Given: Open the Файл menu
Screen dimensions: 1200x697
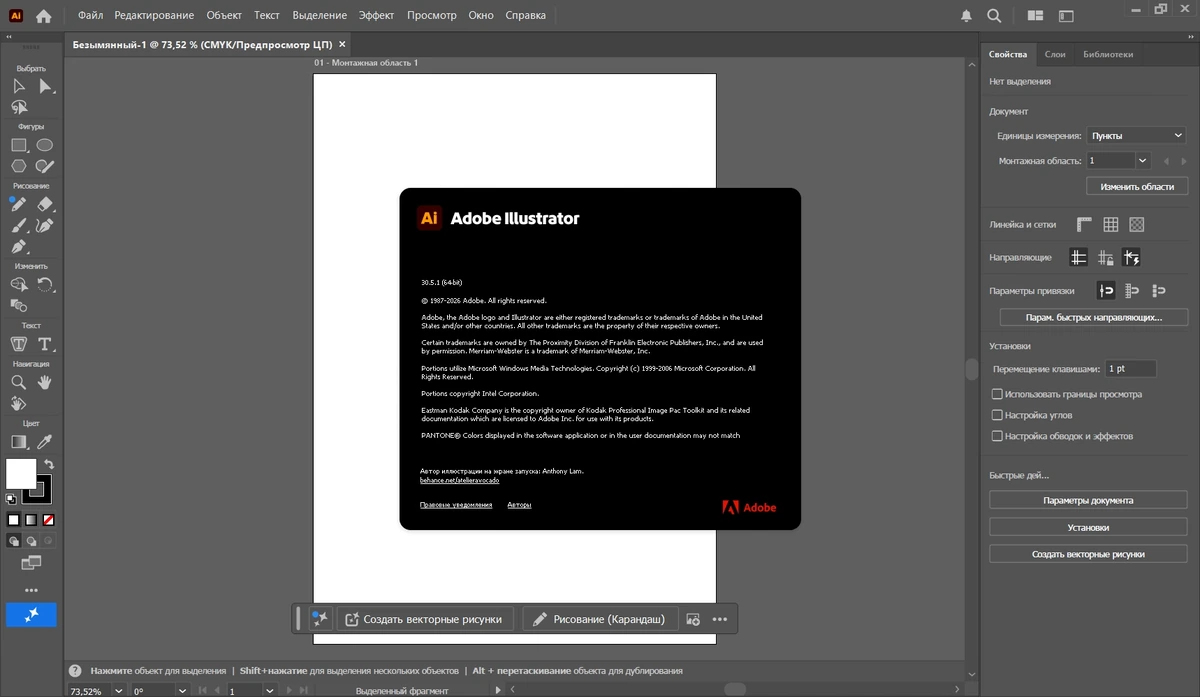Looking at the screenshot, I should coord(90,16).
